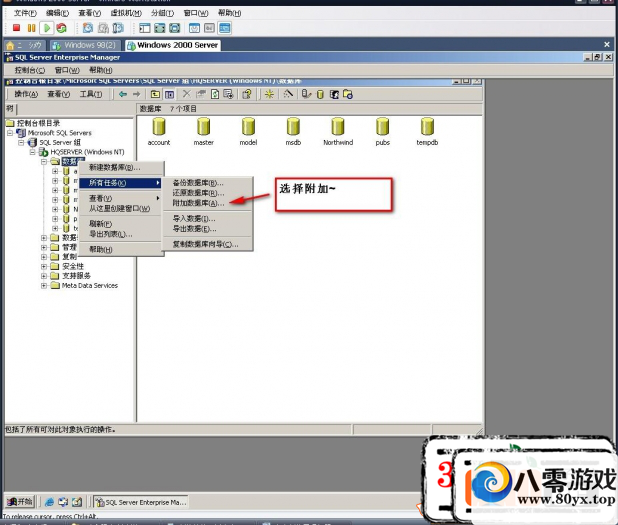Open the VMware 文件(F) menu
Viewport: 618px width, 525px height.
[x=25, y=13]
